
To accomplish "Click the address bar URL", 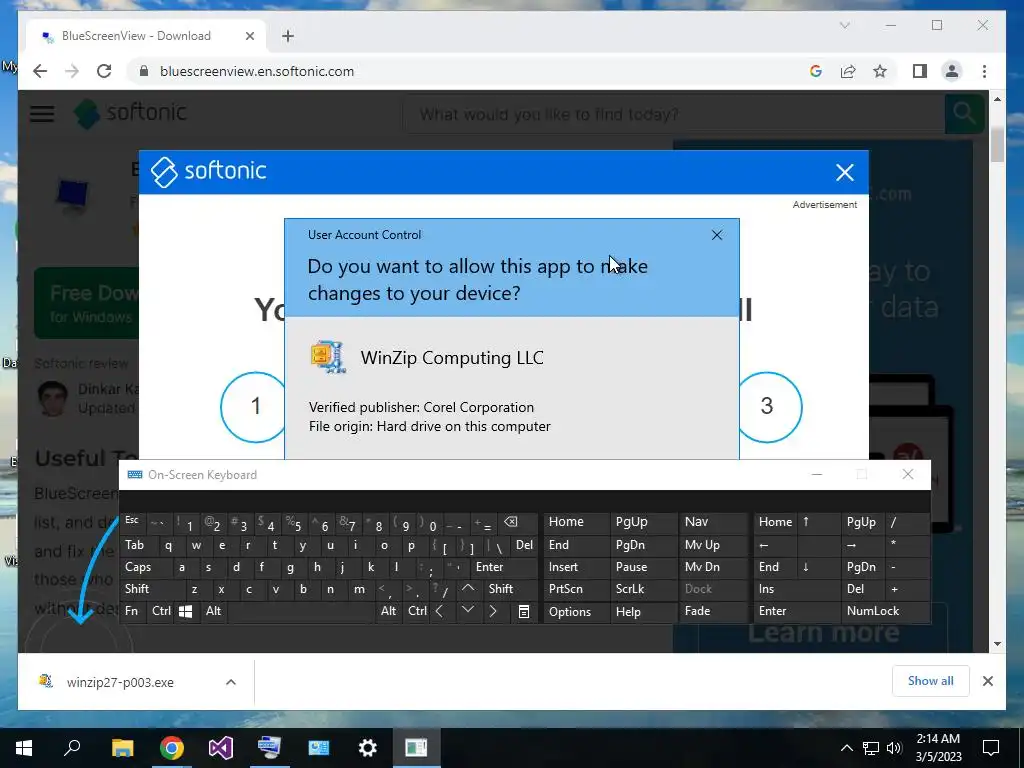I will click(x=257, y=71).
